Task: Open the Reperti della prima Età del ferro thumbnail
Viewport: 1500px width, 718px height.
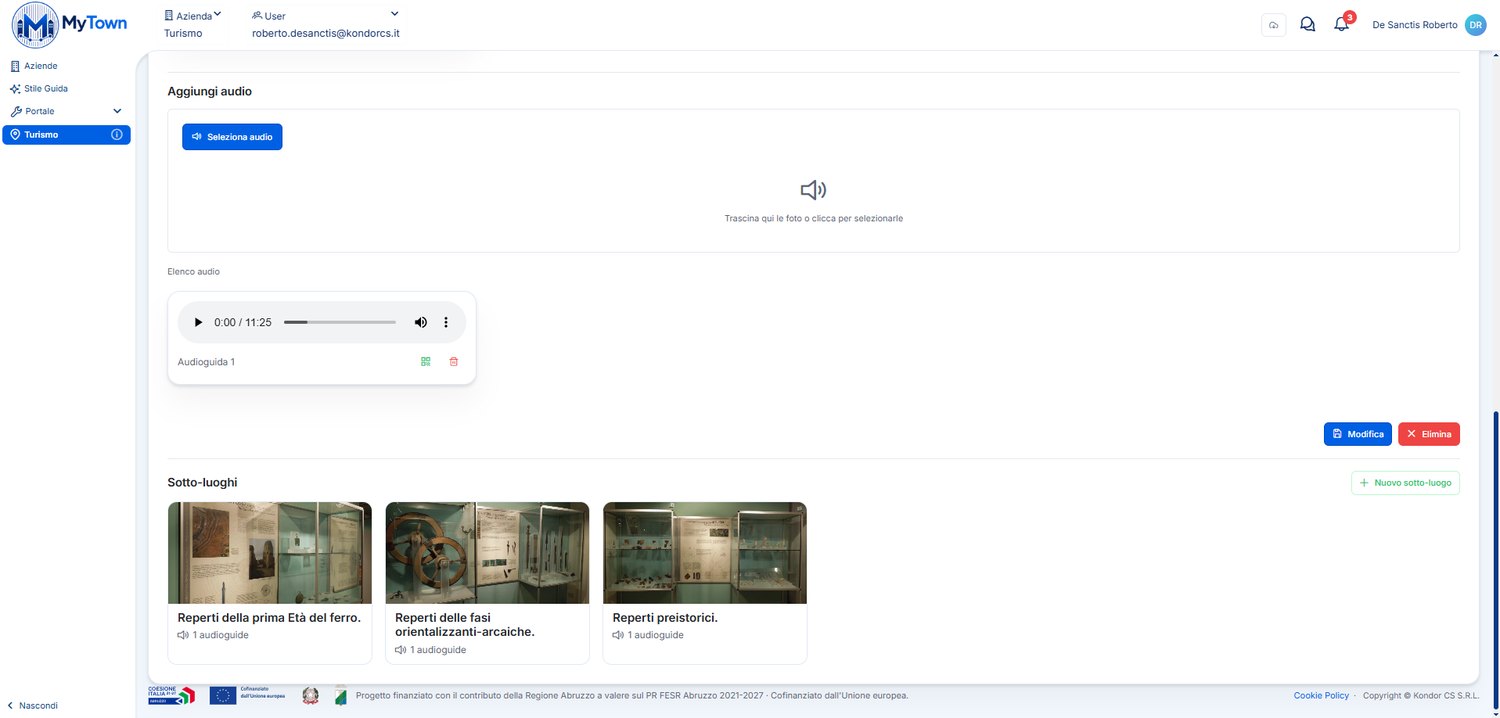Action: point(270,553)
